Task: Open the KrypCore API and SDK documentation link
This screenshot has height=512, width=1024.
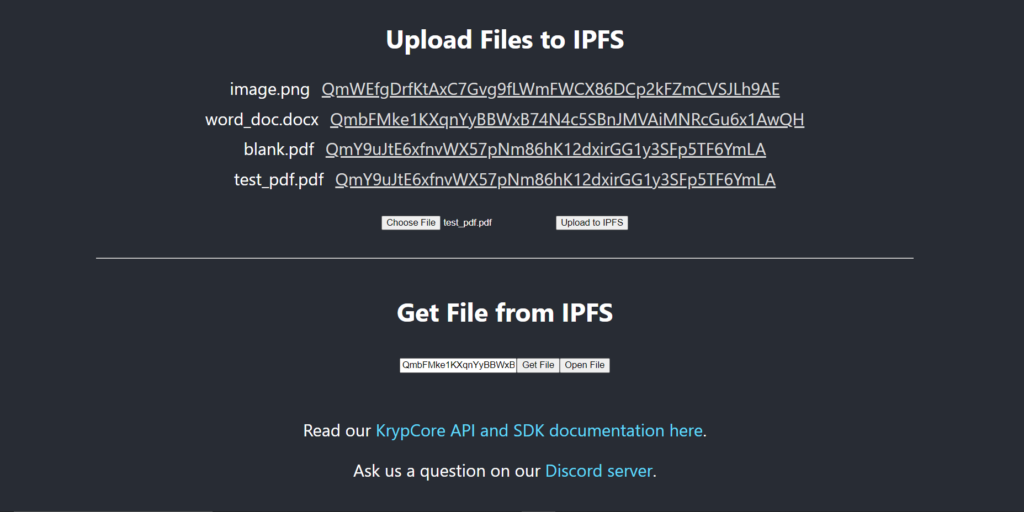Action: 539,431
